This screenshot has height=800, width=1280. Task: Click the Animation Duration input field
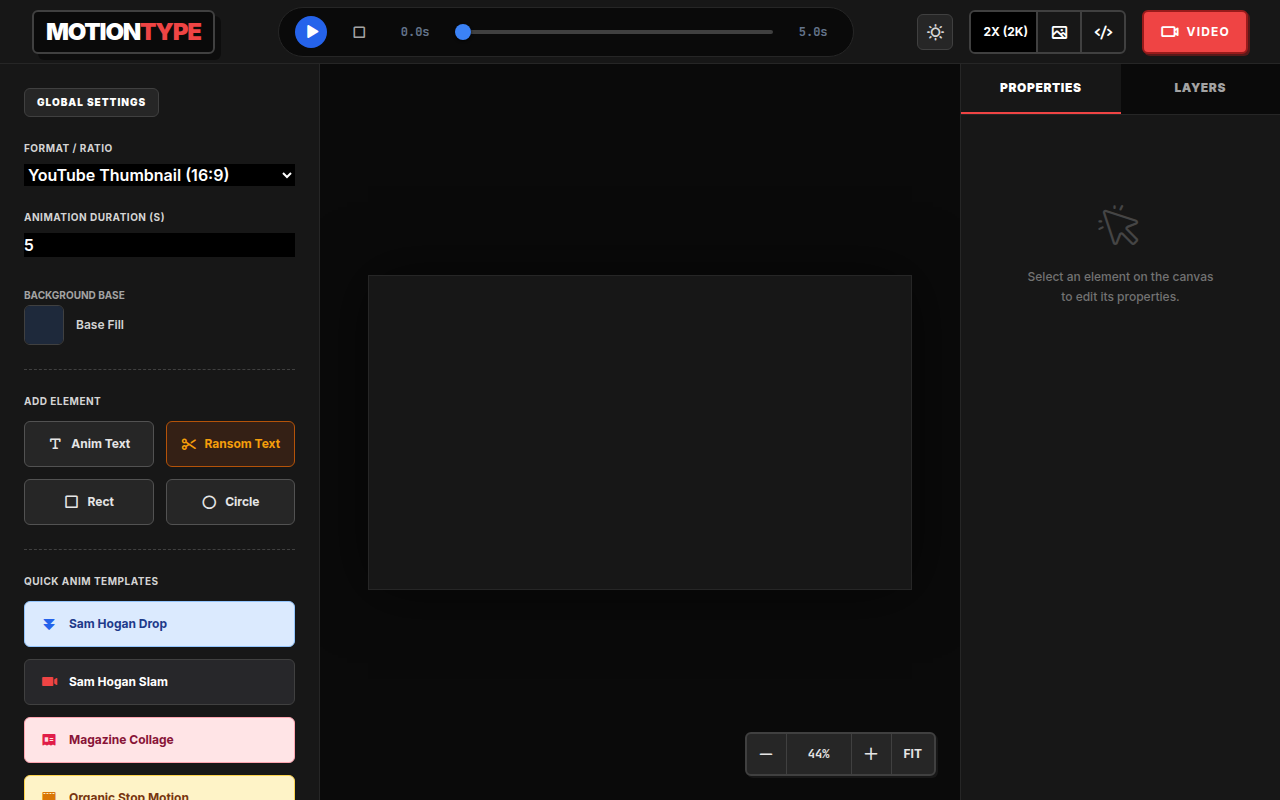coord(159,245)
